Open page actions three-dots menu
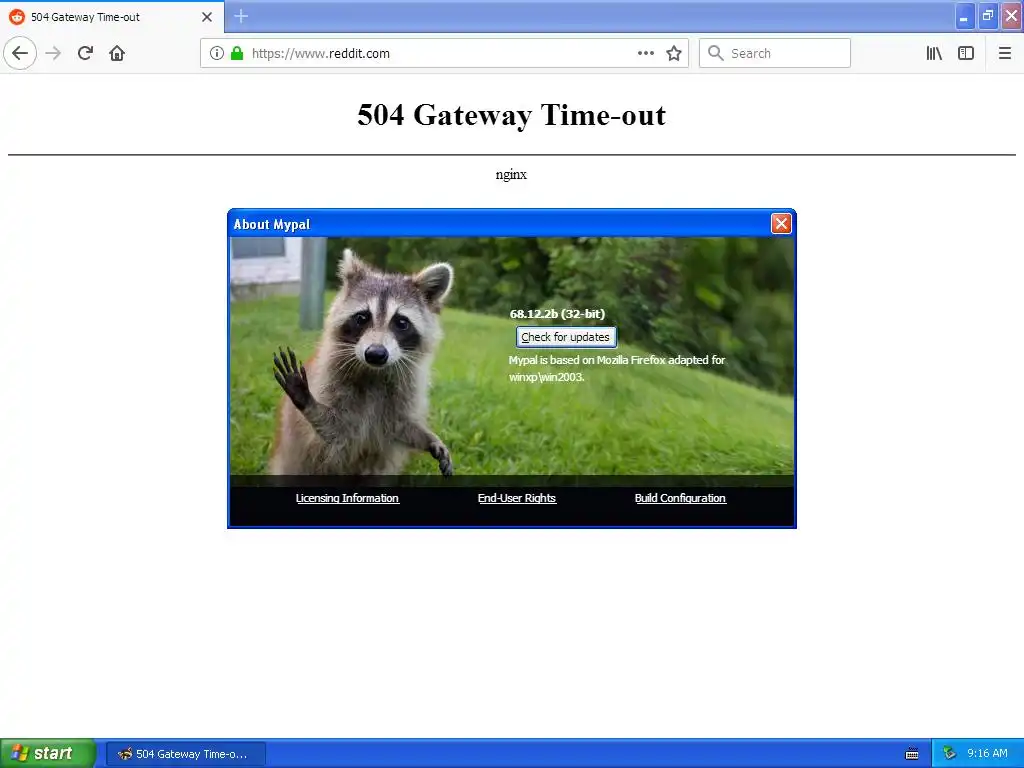Viewport: 1024px width, 768px height. [646, 54]
